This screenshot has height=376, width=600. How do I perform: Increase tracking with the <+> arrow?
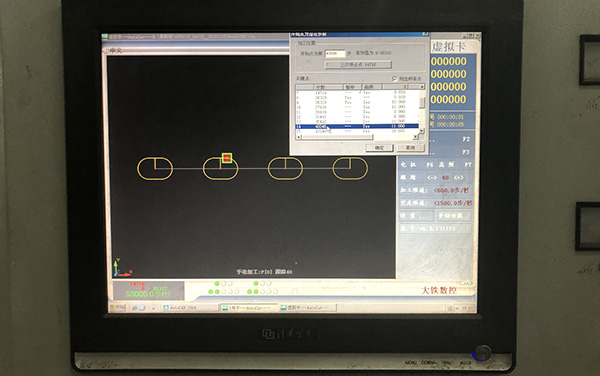click(458, 177)
